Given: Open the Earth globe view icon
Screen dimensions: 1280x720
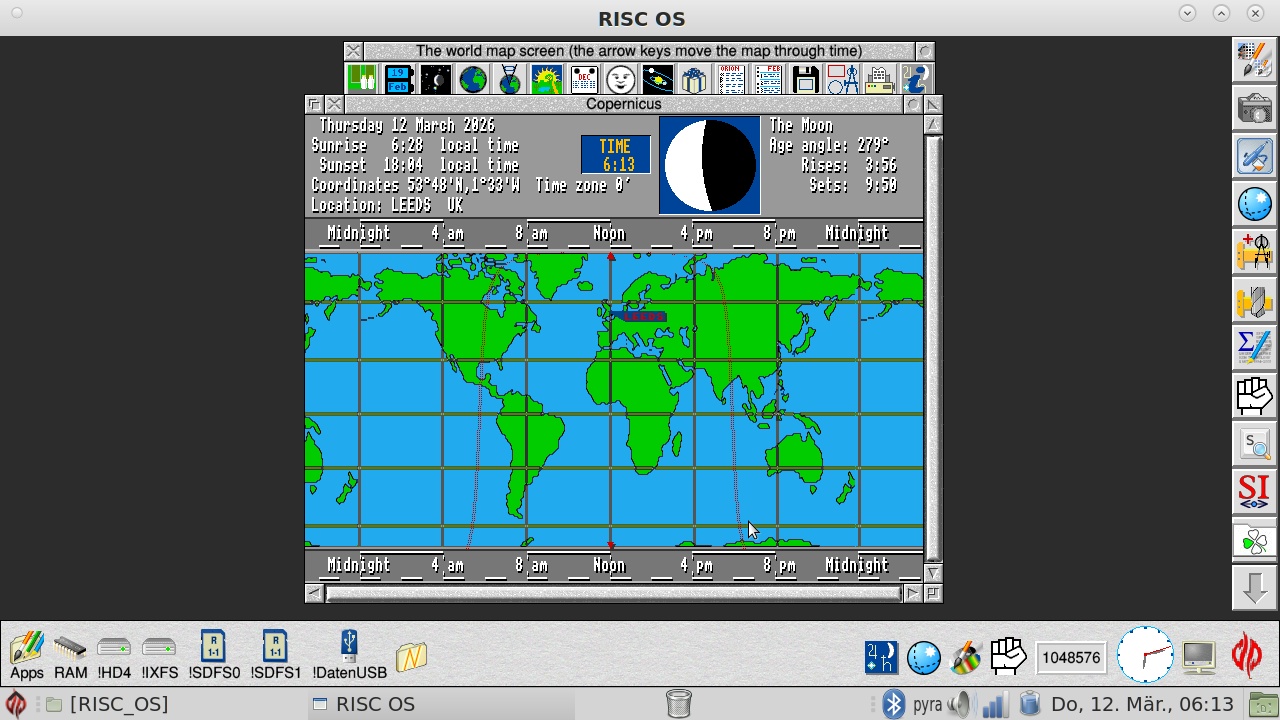Looking at the screenshot, I should coord(473,79).
